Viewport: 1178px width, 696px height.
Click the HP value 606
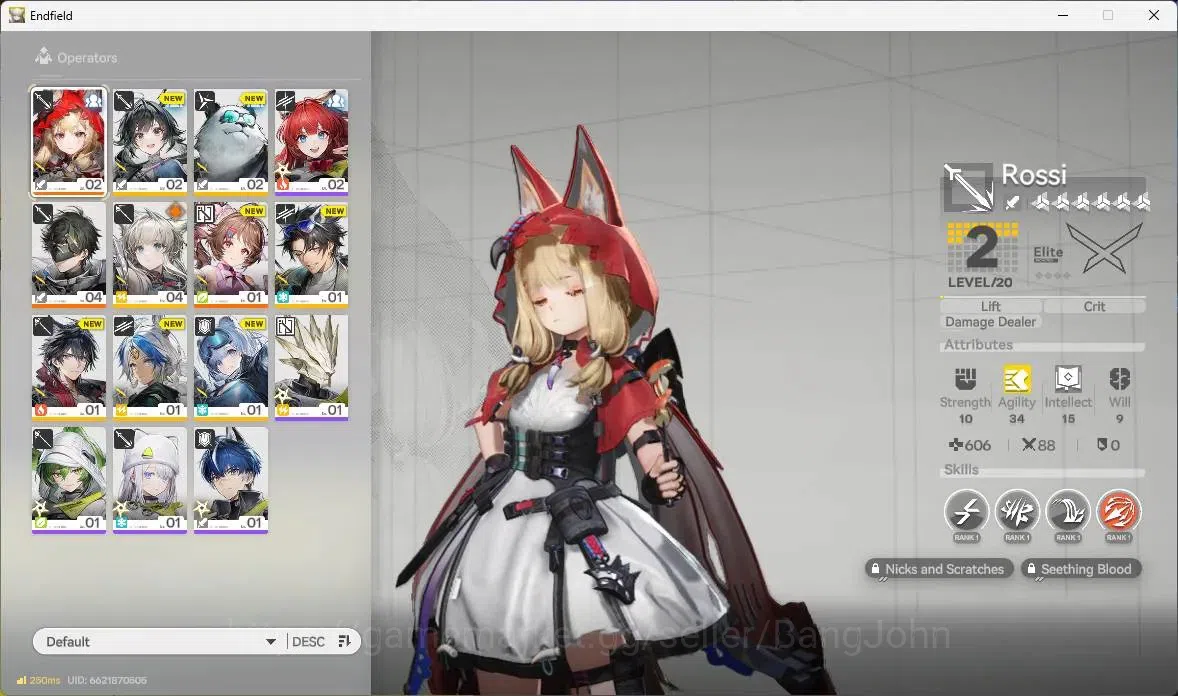point(970,445)
